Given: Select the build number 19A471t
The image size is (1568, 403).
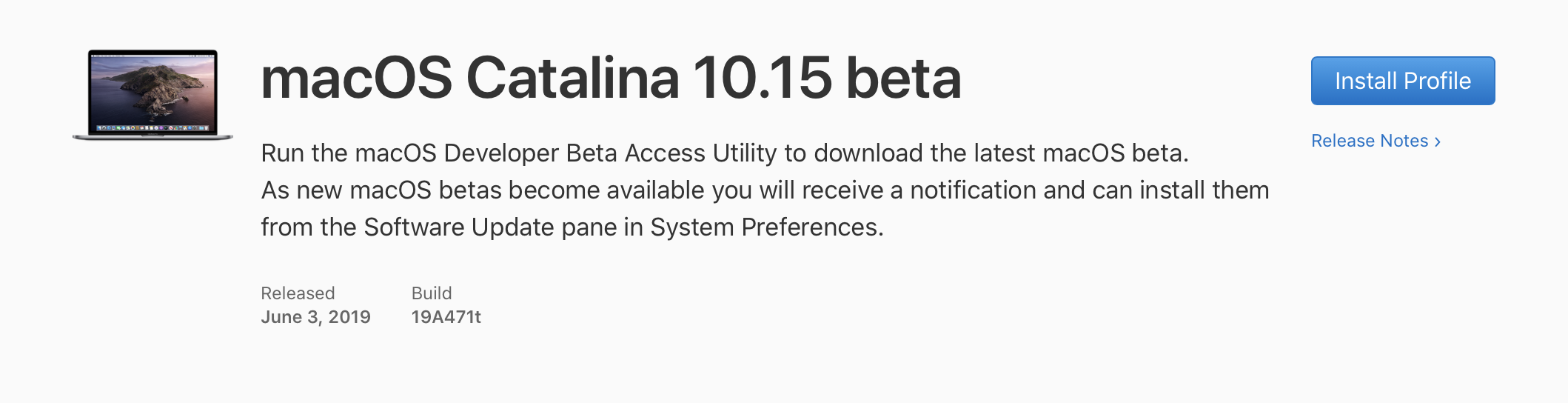Looking at the screenshot, I should pos(446,317).
